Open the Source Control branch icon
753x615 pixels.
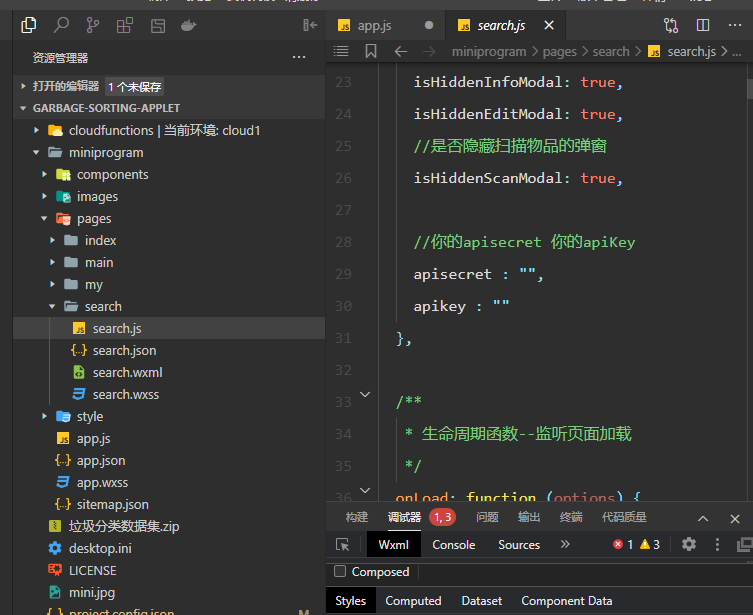(93, 25)
